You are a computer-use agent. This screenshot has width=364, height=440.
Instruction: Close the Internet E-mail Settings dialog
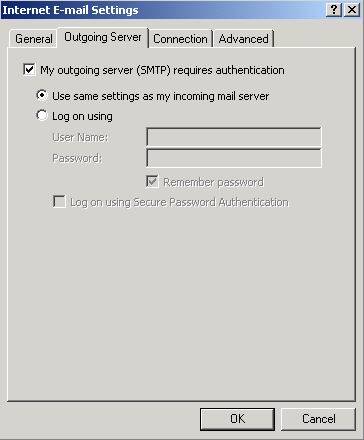tap(352, 10)
